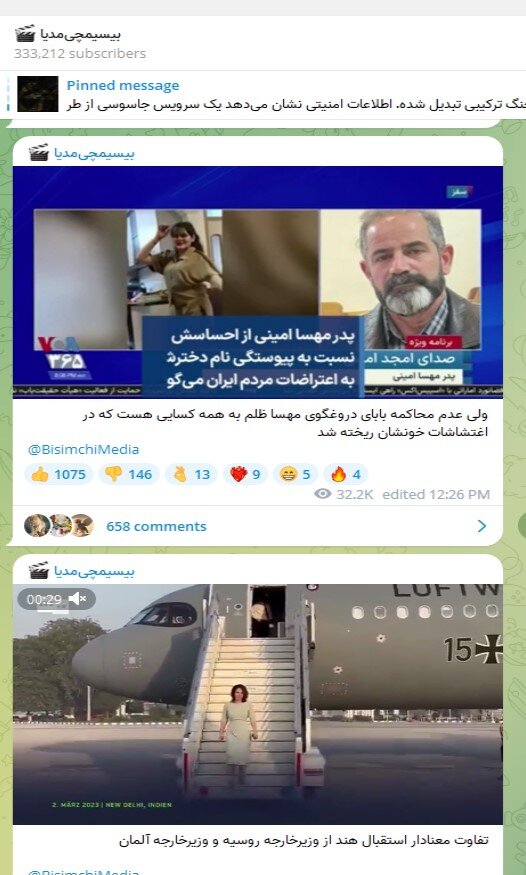Open the VOA Mahsa Amini news image
This screenshot has height=875, width=526.
(x=258, y=282)
